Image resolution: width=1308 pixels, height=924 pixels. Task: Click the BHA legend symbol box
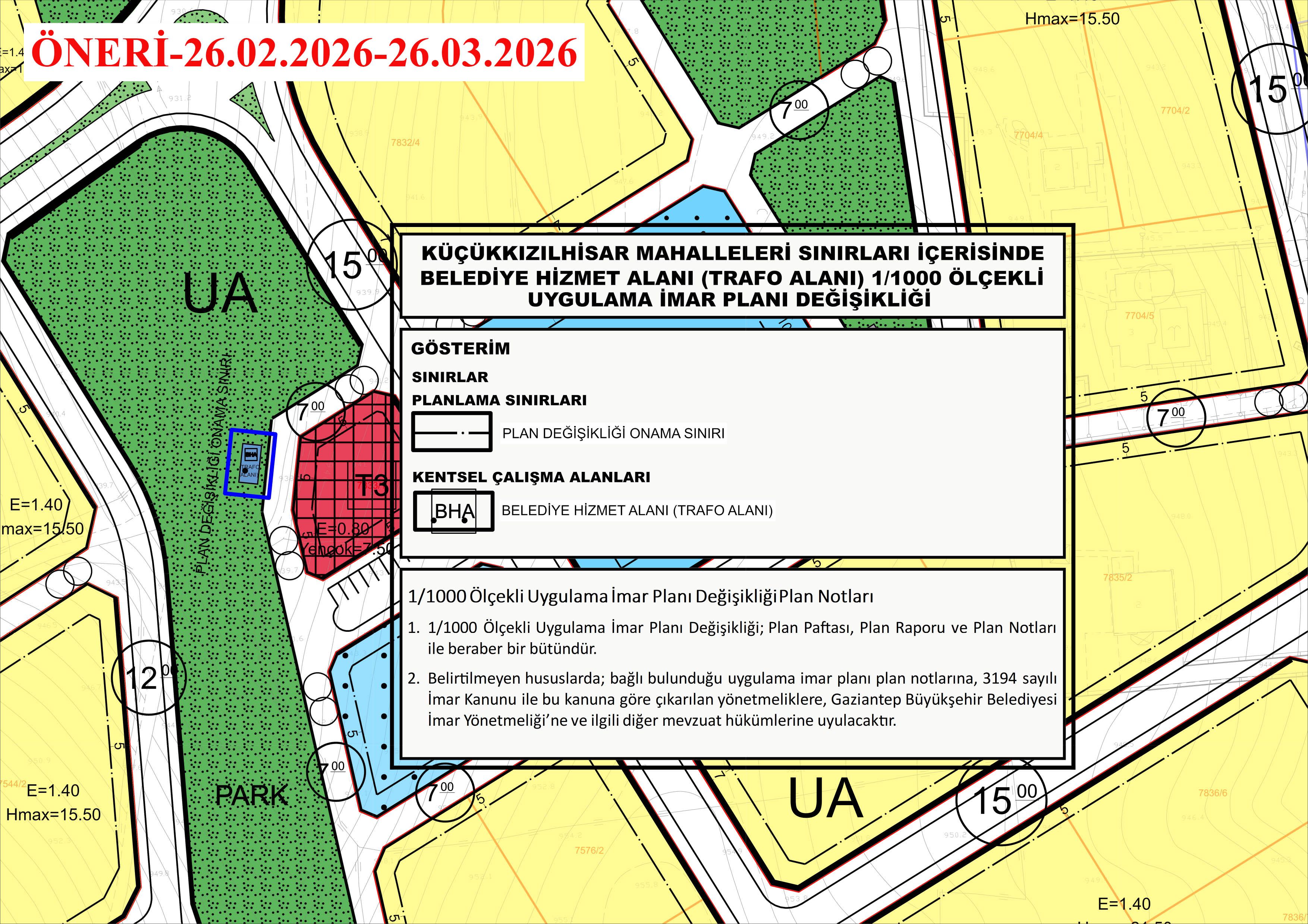tap(453, 511)
